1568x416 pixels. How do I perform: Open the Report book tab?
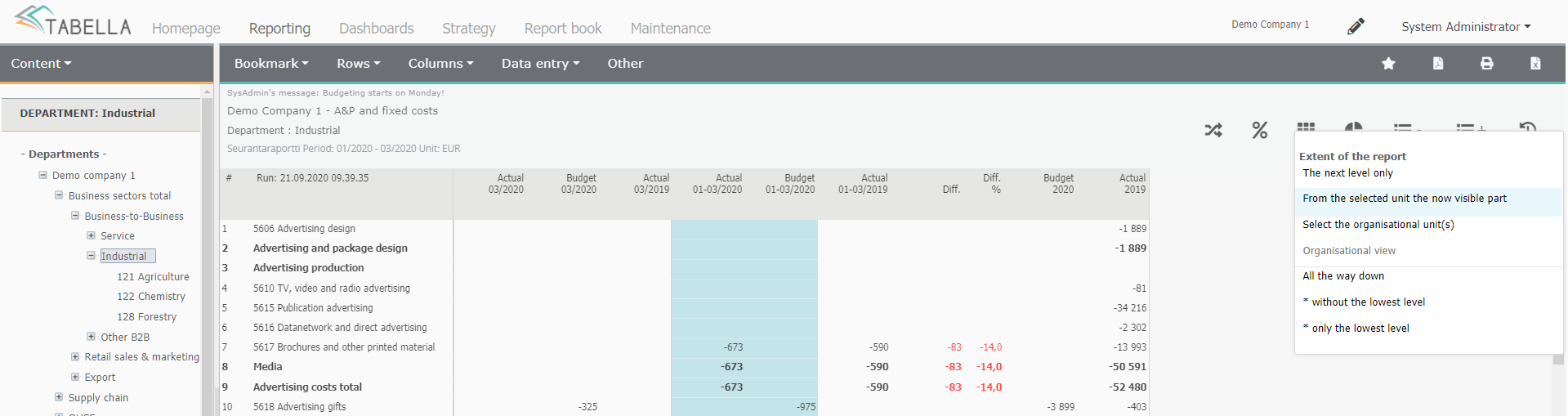562,29
